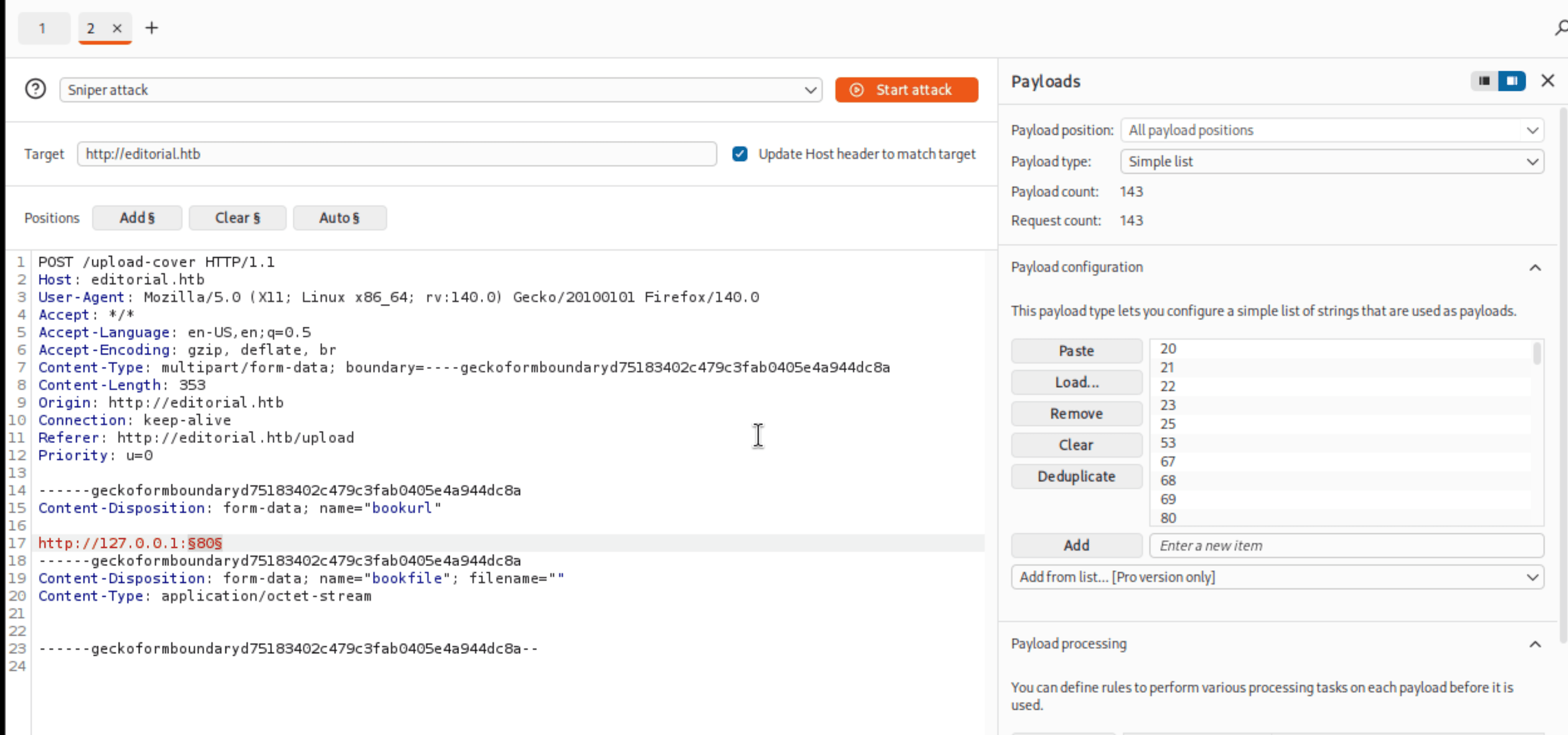Select payload item 21 in list
Viewport: 1568px width, 735px height.
(x=1341, y=368)
